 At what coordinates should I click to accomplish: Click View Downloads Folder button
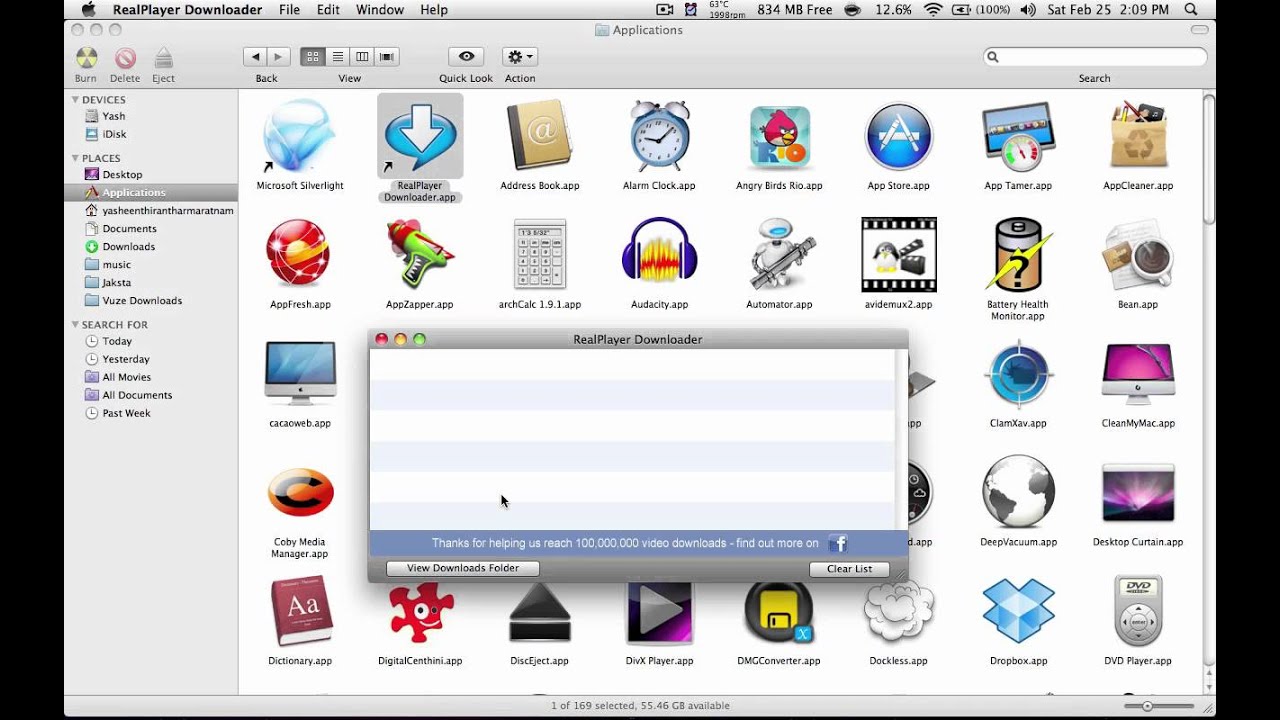click(463, 568)
